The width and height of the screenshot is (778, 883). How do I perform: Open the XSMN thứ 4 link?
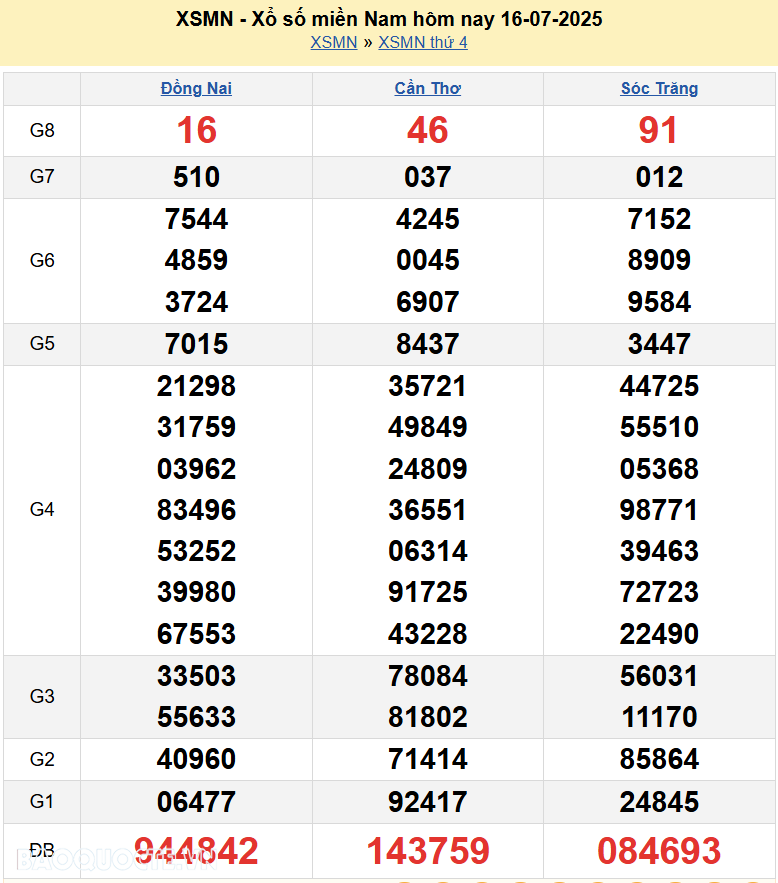(422, 42)
